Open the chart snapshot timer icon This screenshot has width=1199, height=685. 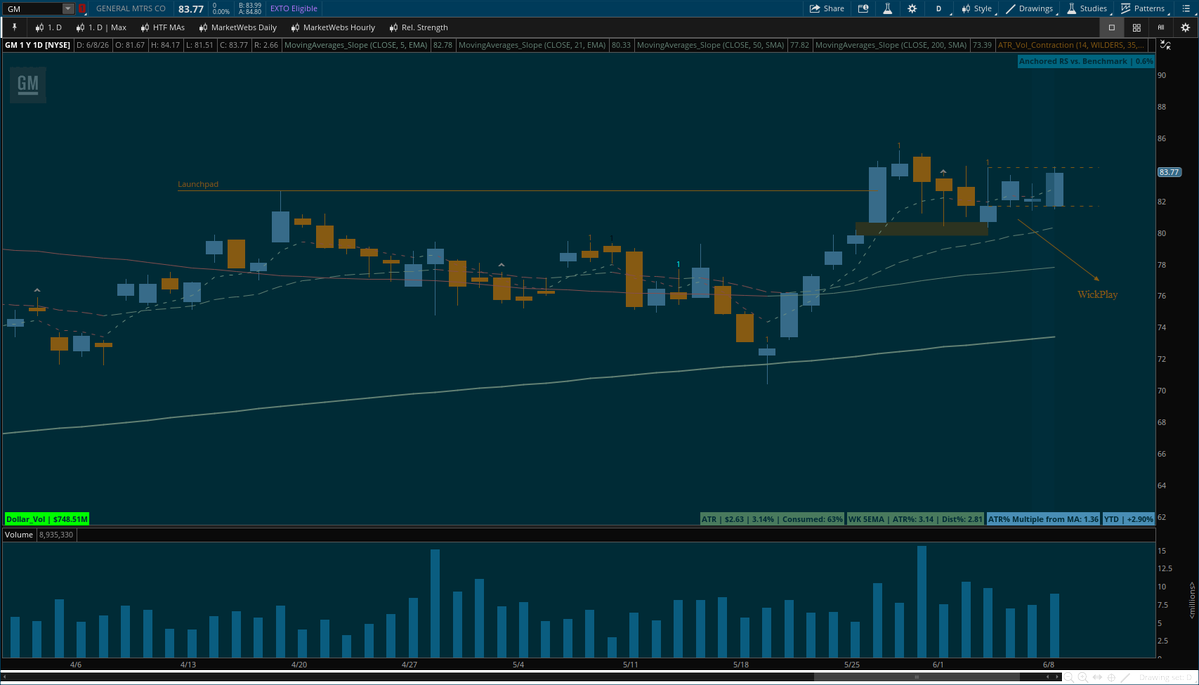863,8
